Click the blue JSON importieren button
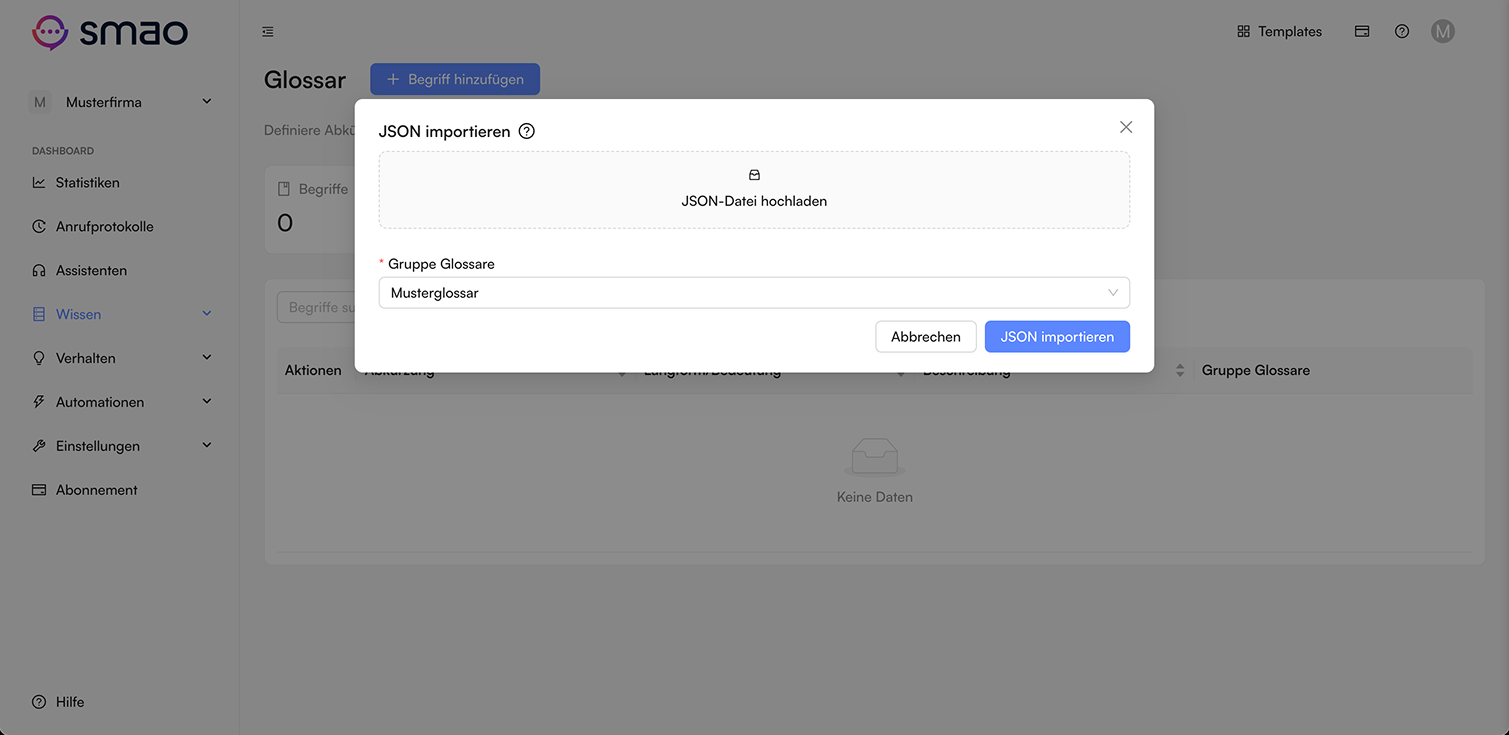1509x735 pixels. 1057,337
